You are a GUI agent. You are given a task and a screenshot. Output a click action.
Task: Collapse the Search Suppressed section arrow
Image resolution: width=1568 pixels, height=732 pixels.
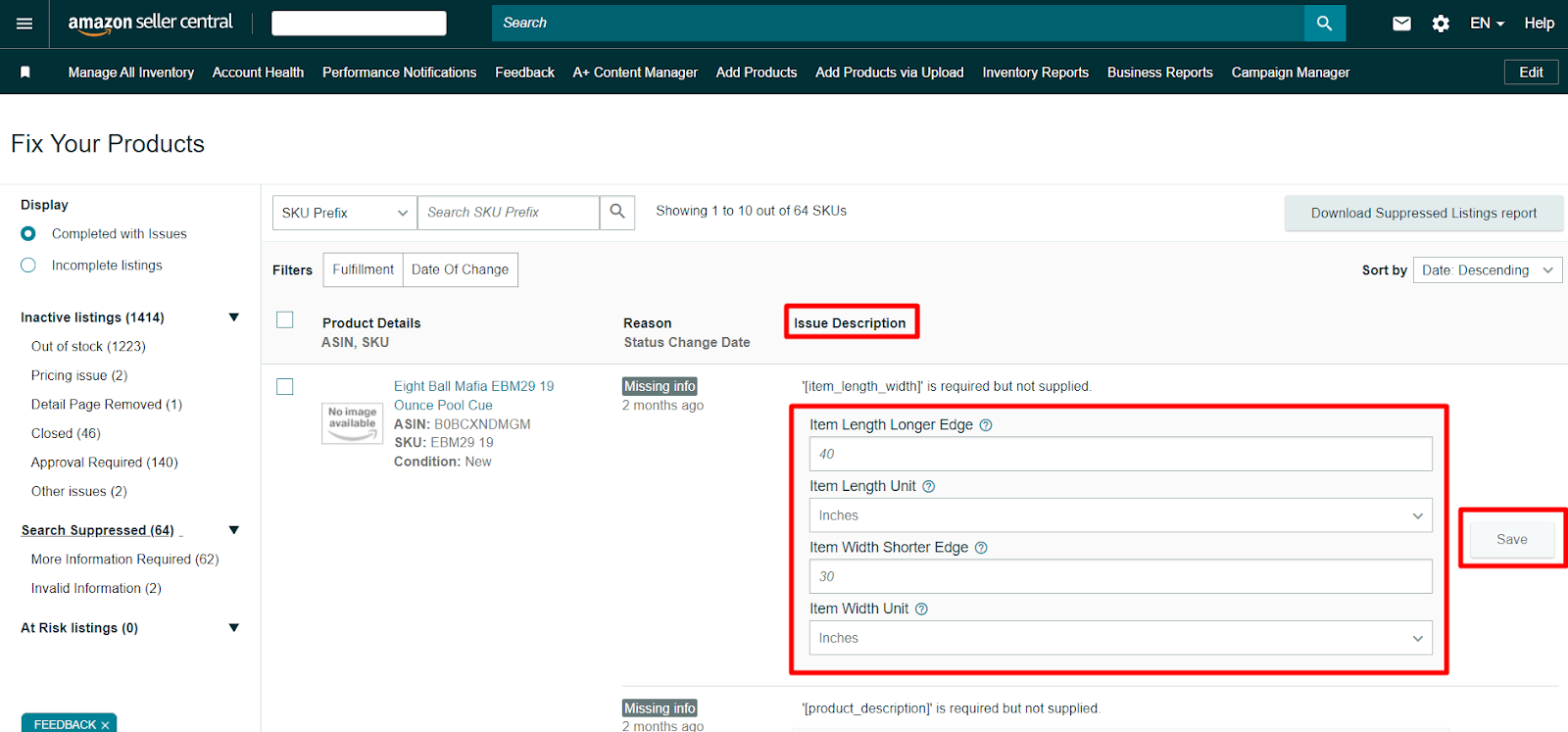[x=233, y=530]
